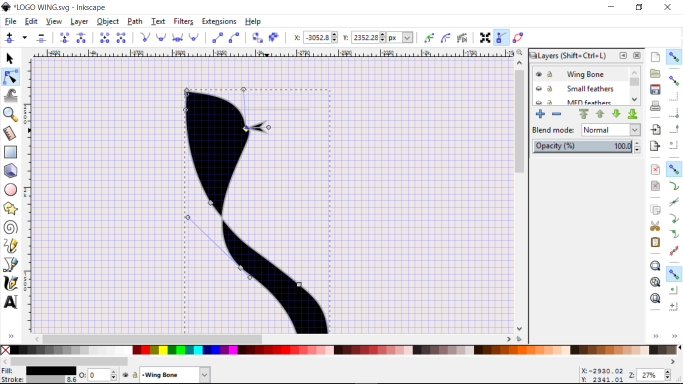Remove the current layer with minus icon

coord(556,114)
